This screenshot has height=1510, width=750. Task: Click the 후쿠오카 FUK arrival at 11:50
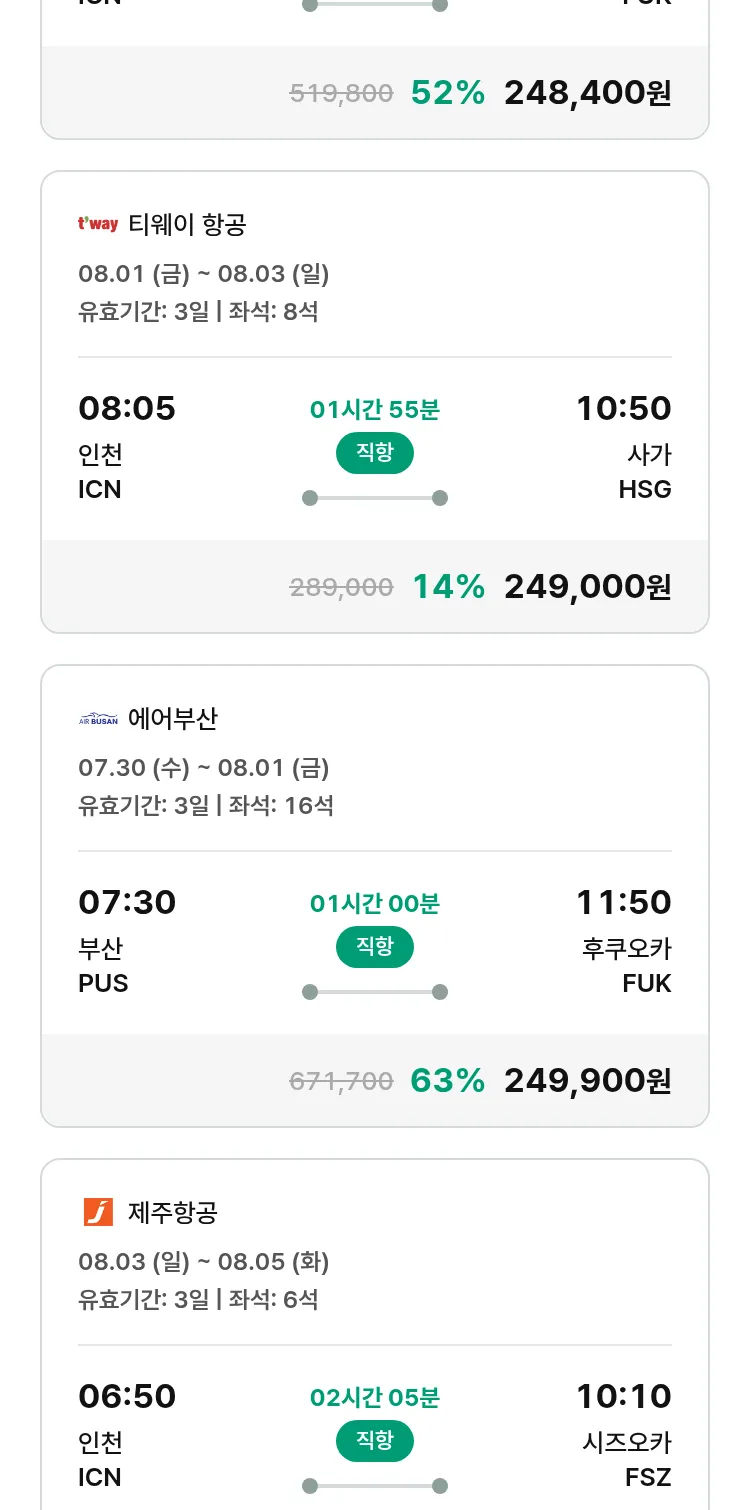pos(627,964)
